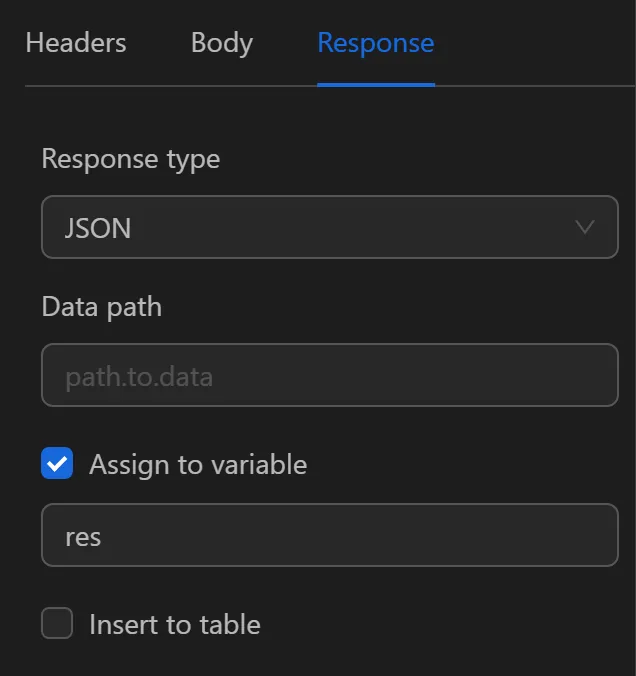
Task: Click the blue underline beneath the Response tab
Action: pyautogui.click(x=375, y=84)
